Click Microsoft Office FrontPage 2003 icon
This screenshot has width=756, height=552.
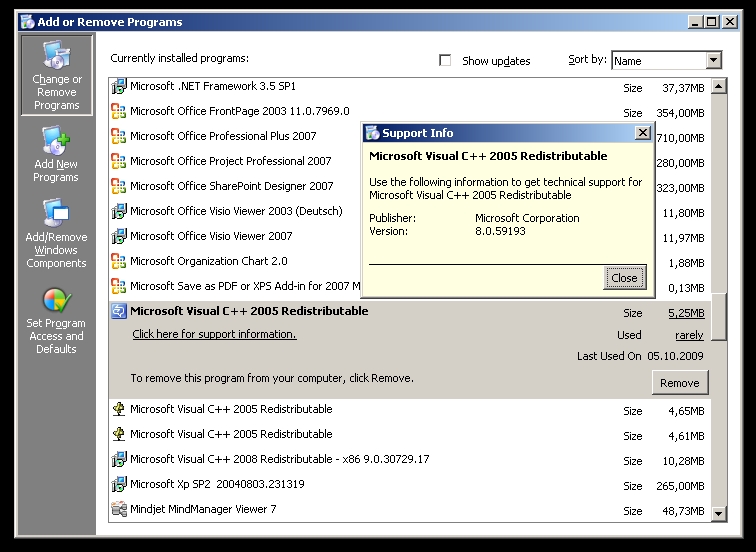119,111
